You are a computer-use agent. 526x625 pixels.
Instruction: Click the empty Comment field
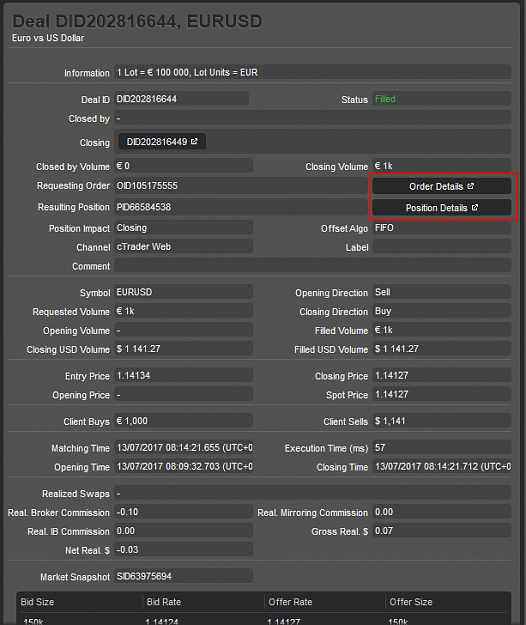tap(312, 265)
